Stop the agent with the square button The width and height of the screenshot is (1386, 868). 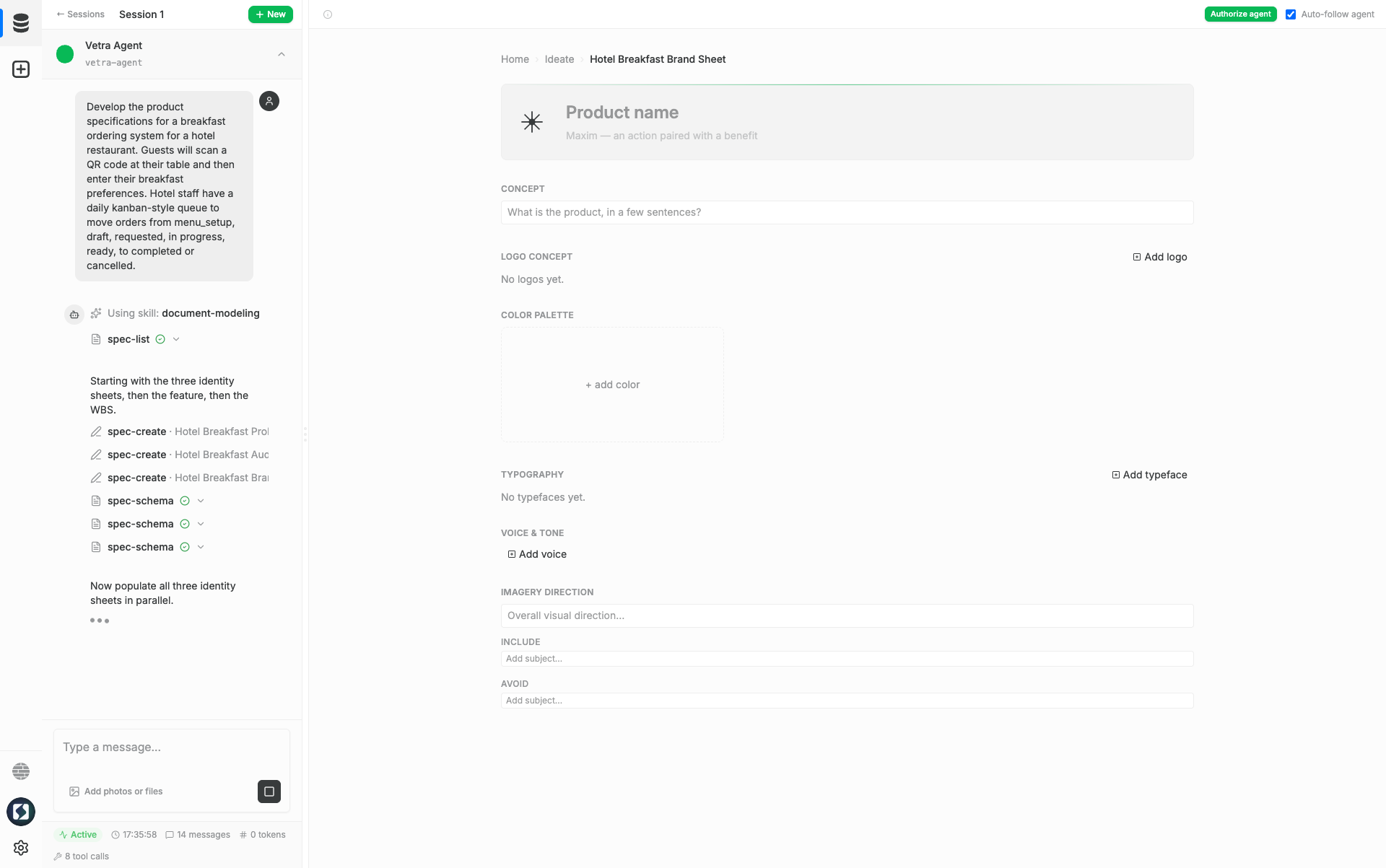point(269,792)
